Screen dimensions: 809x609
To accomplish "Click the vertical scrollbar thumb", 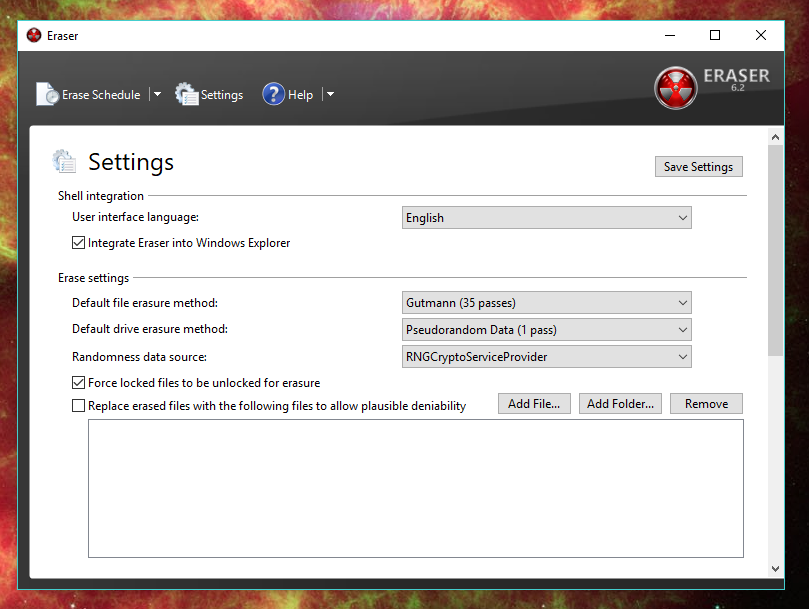I will click(775, 250).
